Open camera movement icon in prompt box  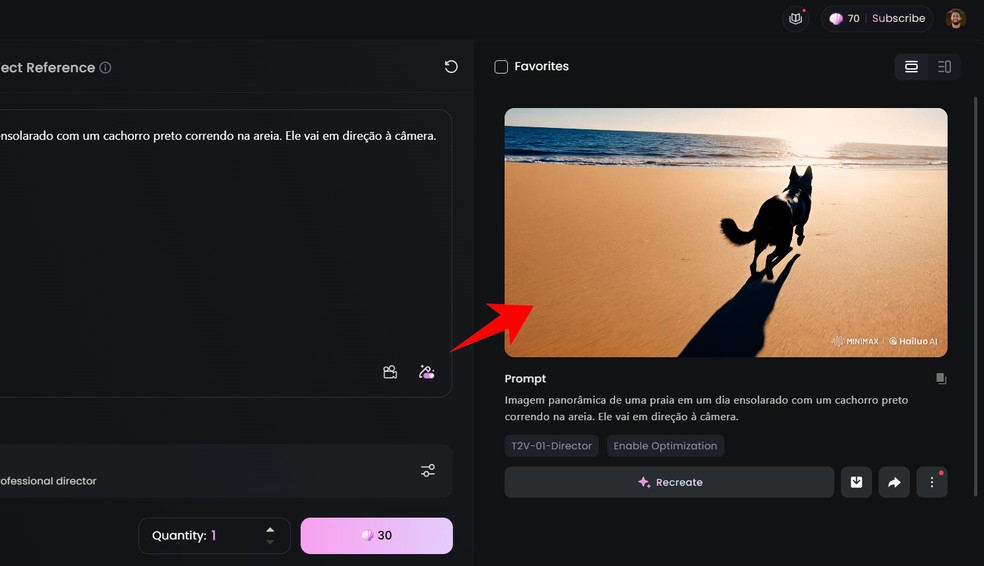point(390,372)
